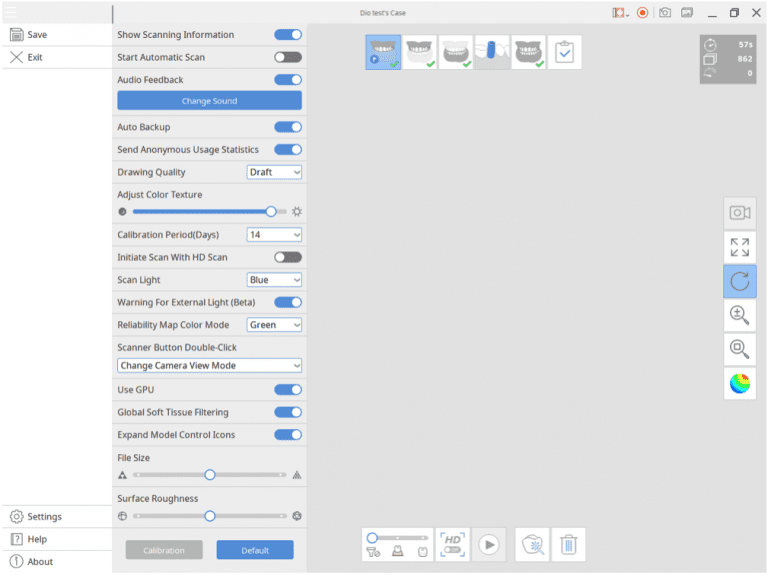Click the tooth smart selection tool

pos(533,545)
